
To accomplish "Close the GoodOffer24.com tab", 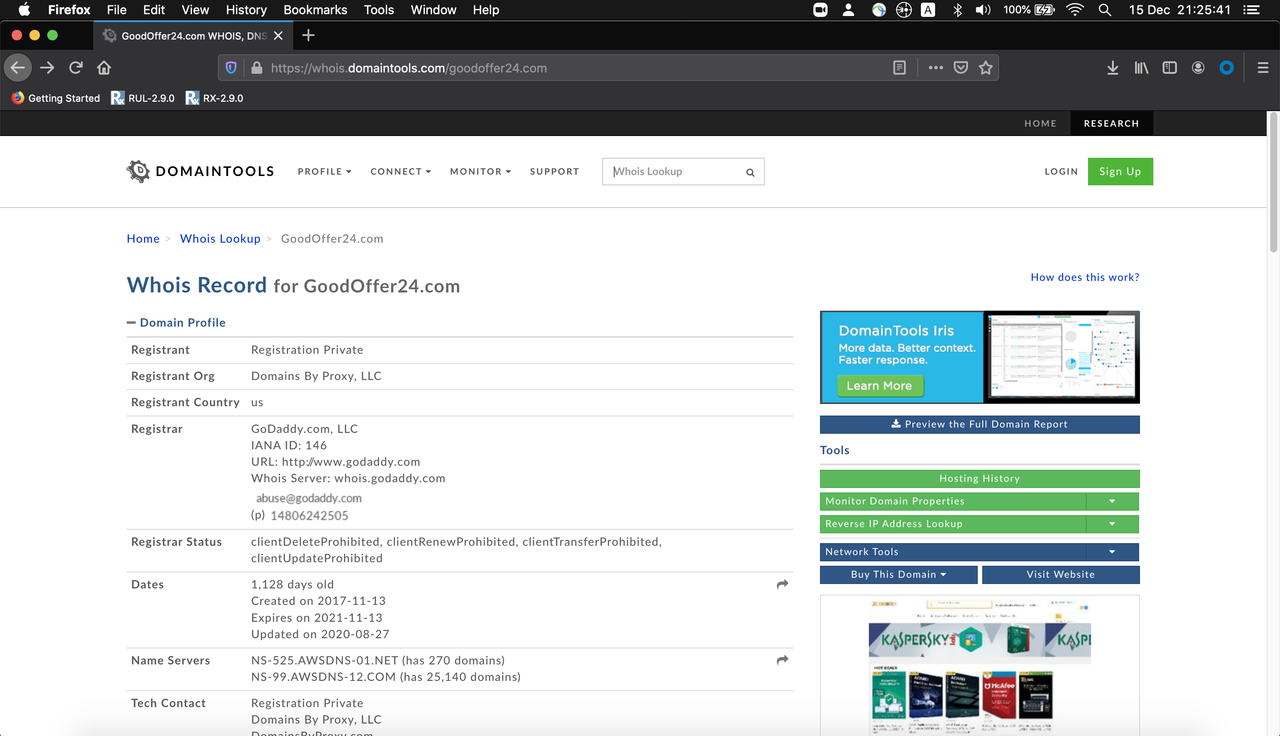I will coord(278,36).
